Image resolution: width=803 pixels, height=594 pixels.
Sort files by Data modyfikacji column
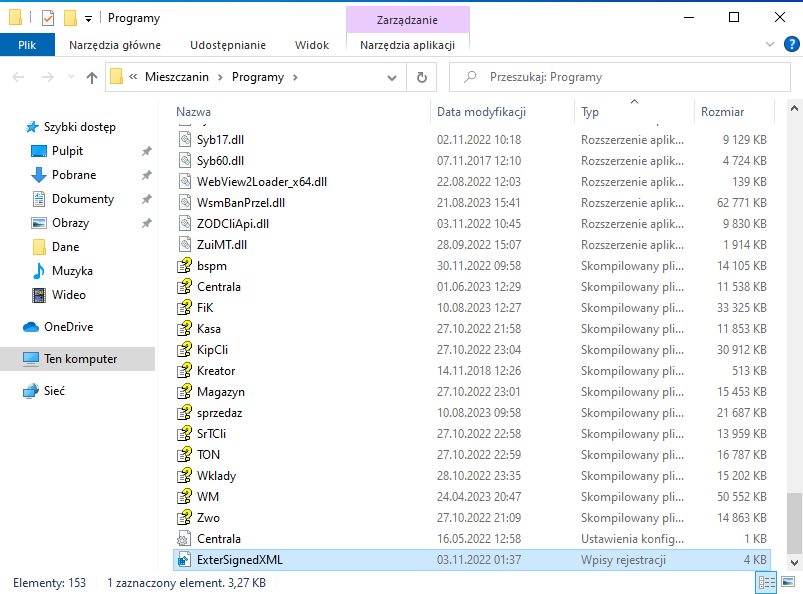coord(481,112)
